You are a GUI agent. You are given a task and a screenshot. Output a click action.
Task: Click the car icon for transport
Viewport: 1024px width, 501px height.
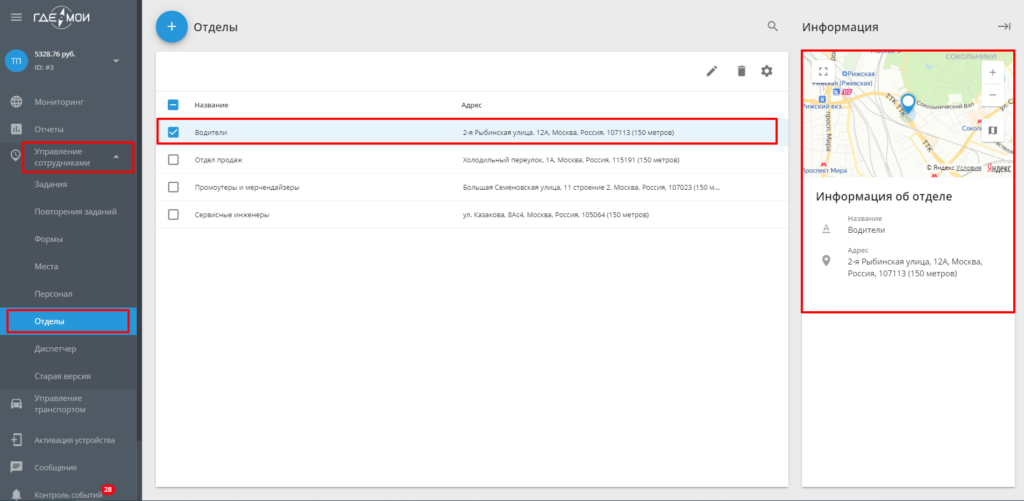[16, 404]
